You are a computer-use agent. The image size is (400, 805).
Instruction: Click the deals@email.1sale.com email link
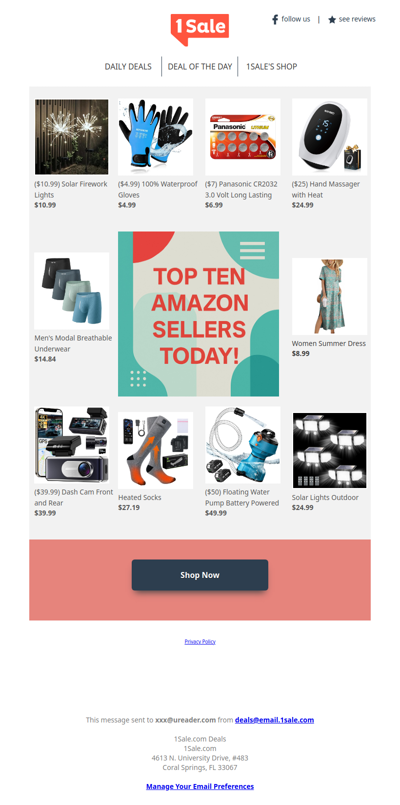point(274,720)
